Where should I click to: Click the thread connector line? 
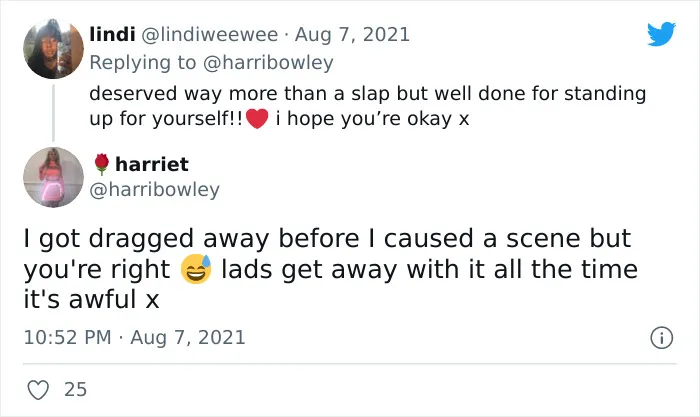53,113
